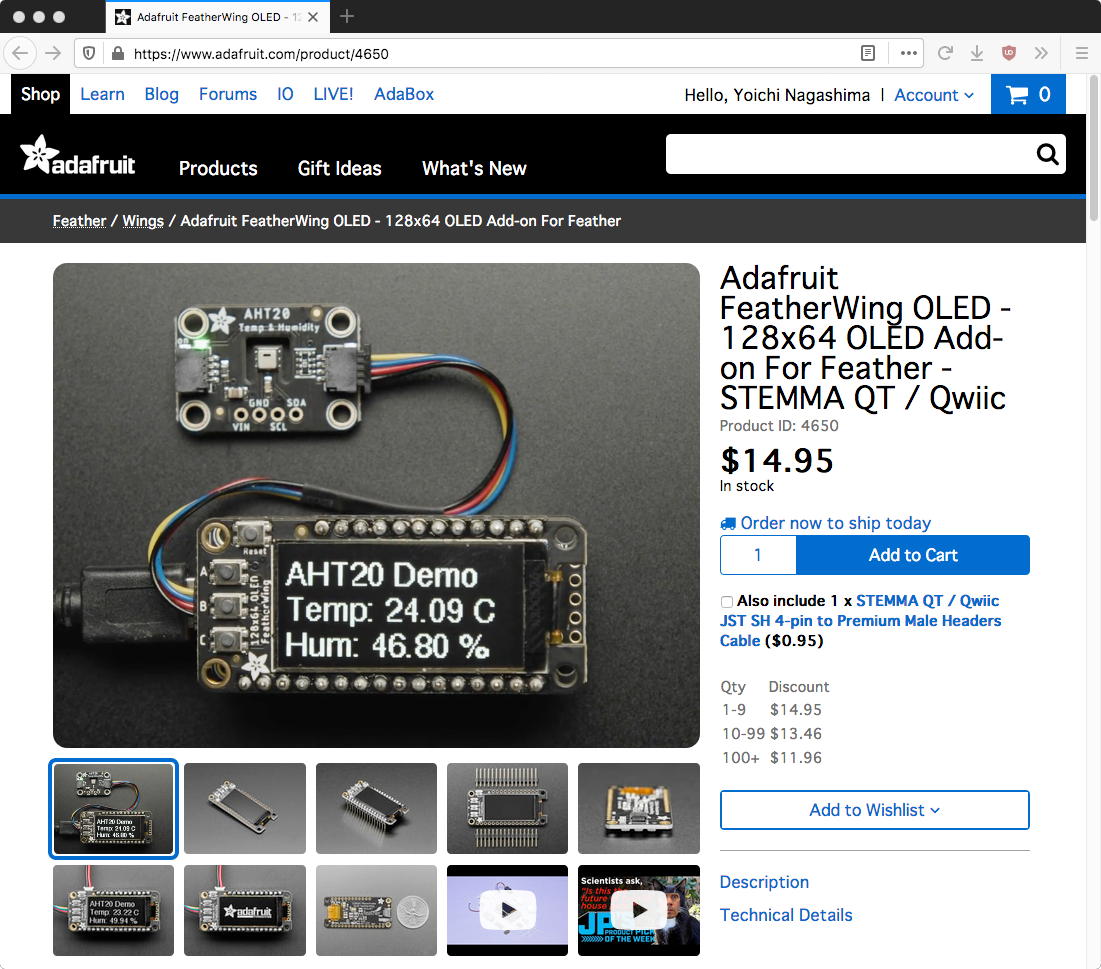Select the adafruit logo display thumbnail

pyautogui.click(x=244, y=910)
